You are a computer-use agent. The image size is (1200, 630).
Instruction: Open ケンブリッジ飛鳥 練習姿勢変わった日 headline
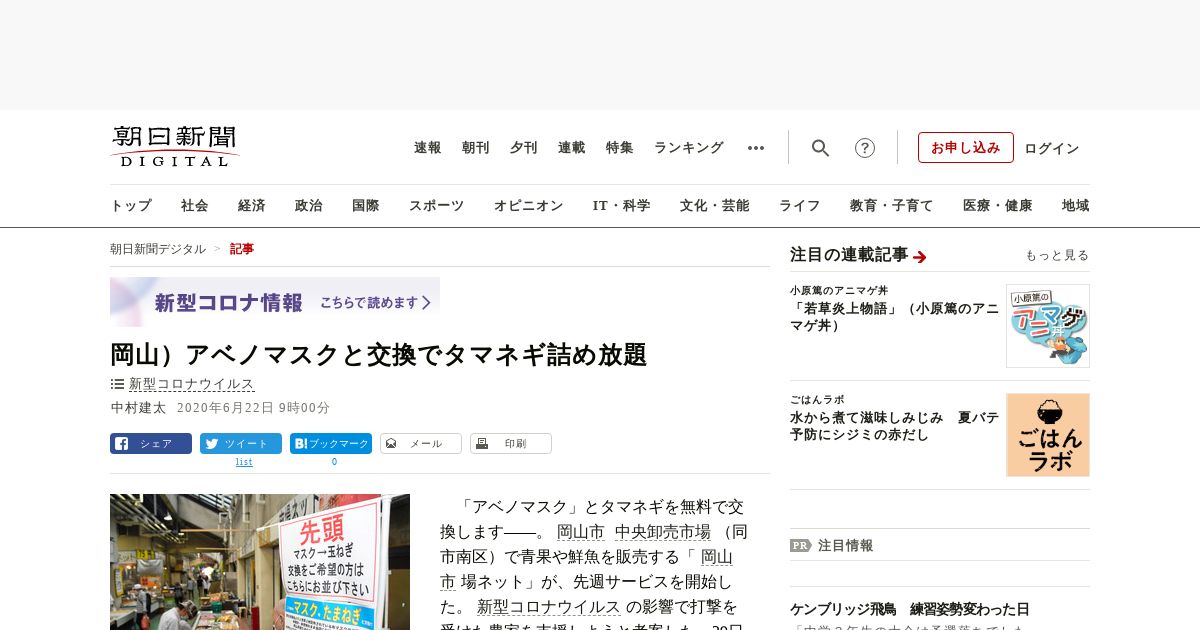coord(909,609)
